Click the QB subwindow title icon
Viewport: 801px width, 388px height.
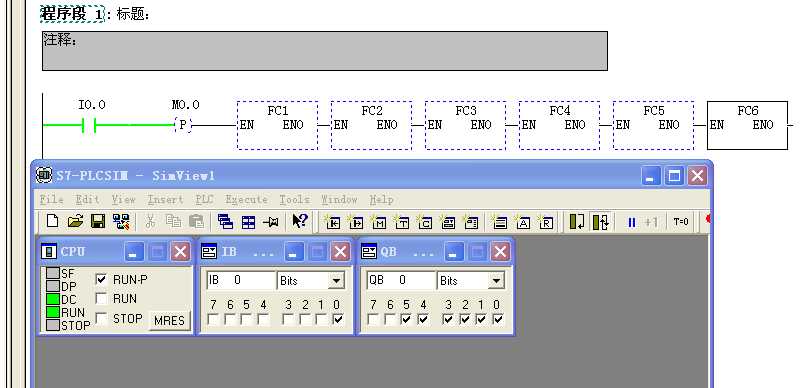pyautogui.click(x=369, y=251)
